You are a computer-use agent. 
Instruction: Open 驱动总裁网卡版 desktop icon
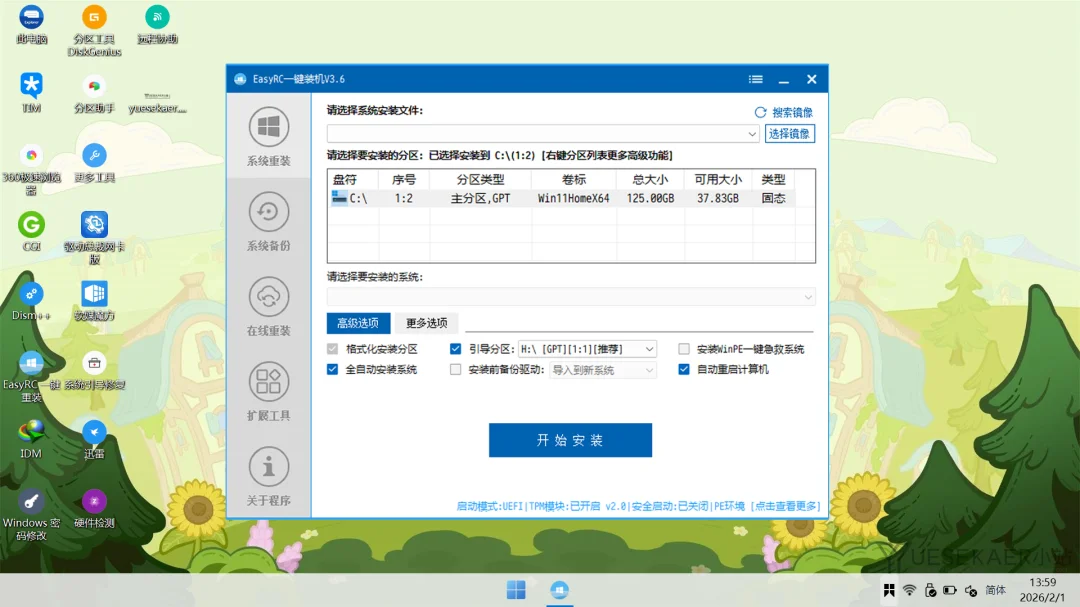(94, 238)
